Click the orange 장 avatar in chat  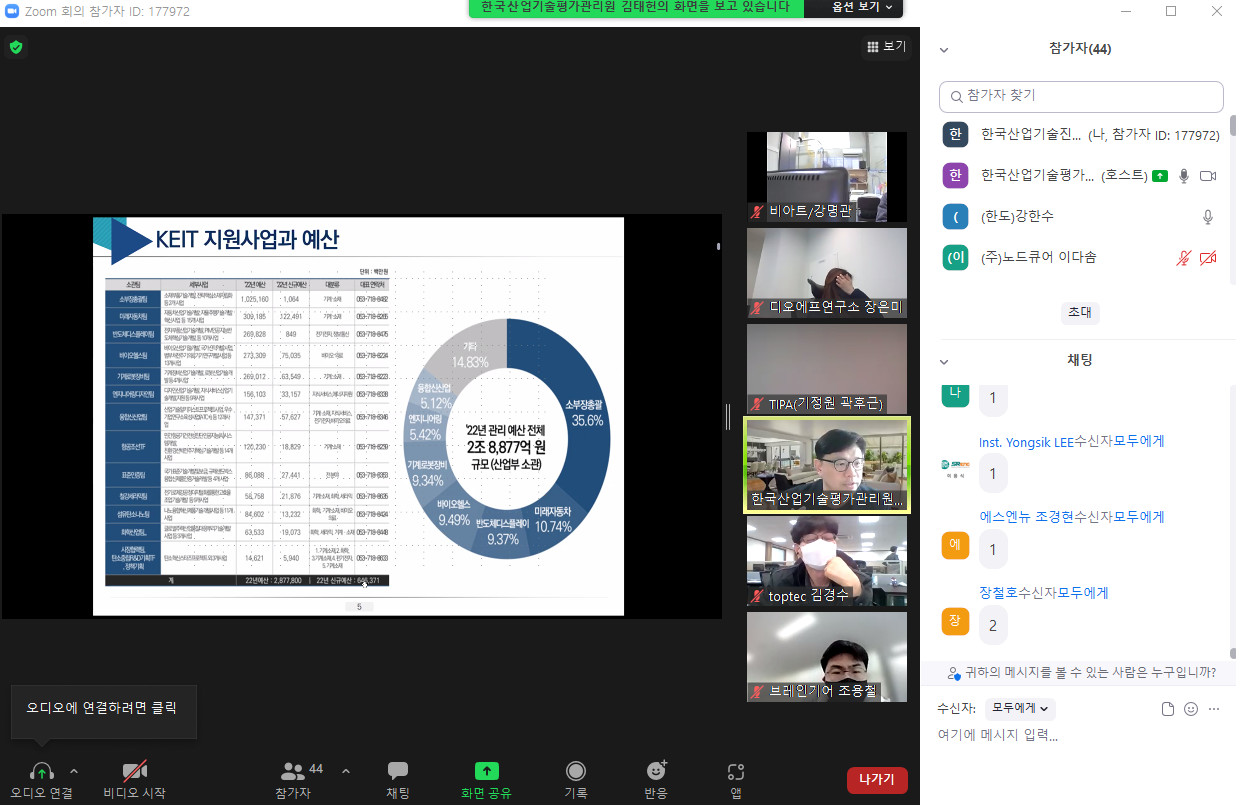click(956, 621)
